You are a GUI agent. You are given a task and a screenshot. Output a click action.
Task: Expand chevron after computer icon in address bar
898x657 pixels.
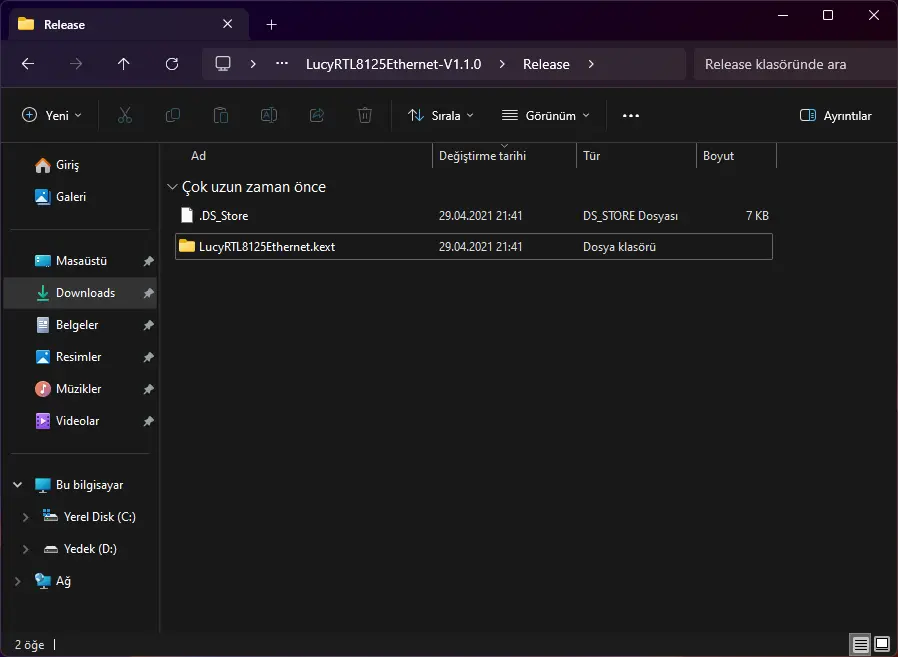(253, 64)
